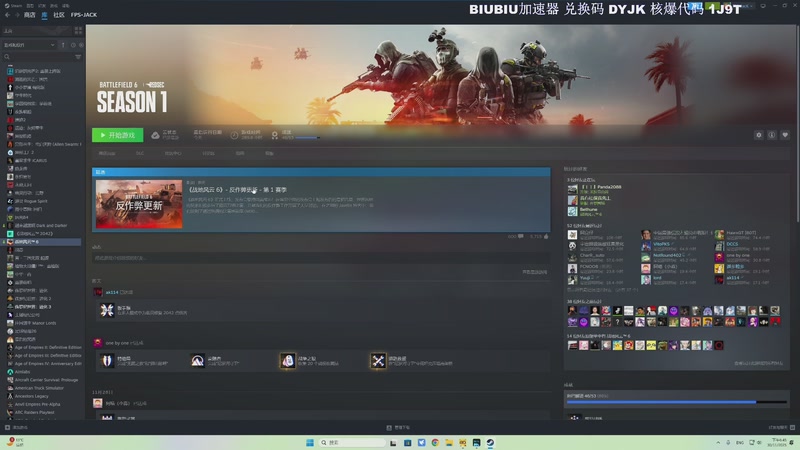This screenshot has height=450, width=800.
Task: Click the news comments bubble icon
Action: click(520, 237)
